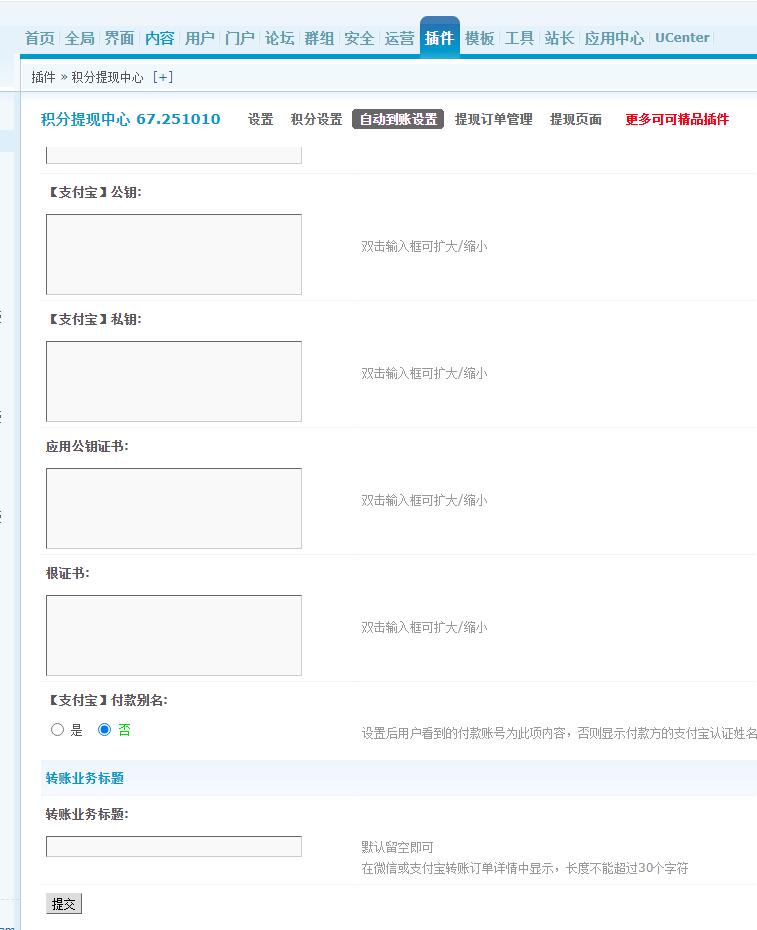Image resolution: width=757 pixels, height=930 pixels.
Task: Click the 【支付宝】公钥 text area
Action: pos(173,254)
